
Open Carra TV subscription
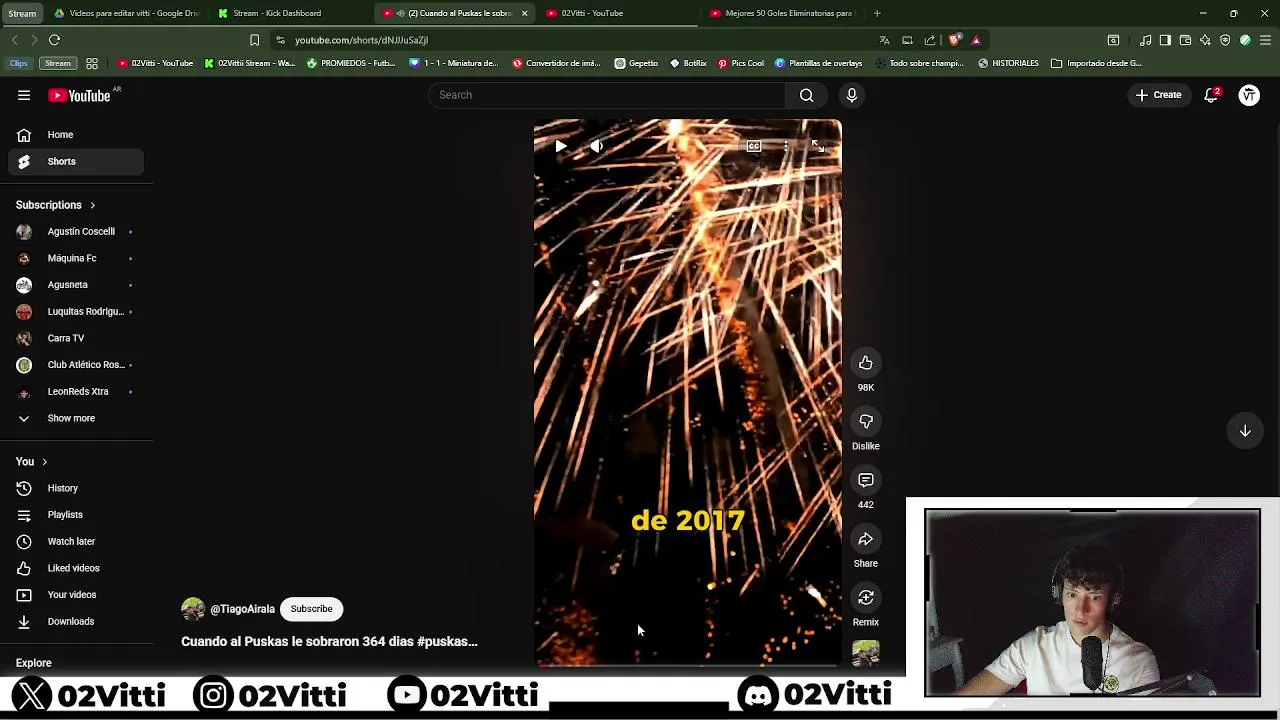point(76,338)
